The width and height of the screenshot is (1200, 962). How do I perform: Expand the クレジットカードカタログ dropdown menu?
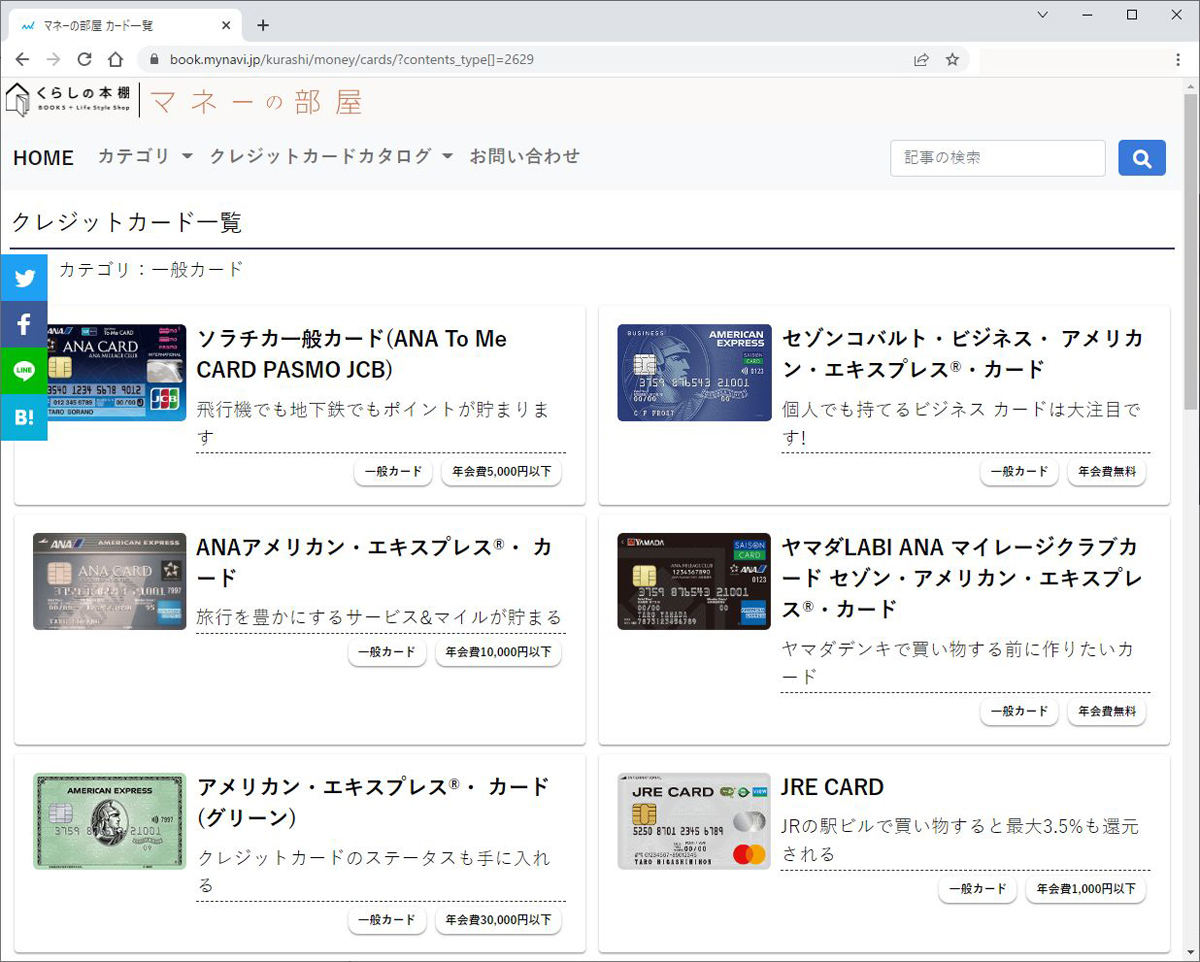331,156
